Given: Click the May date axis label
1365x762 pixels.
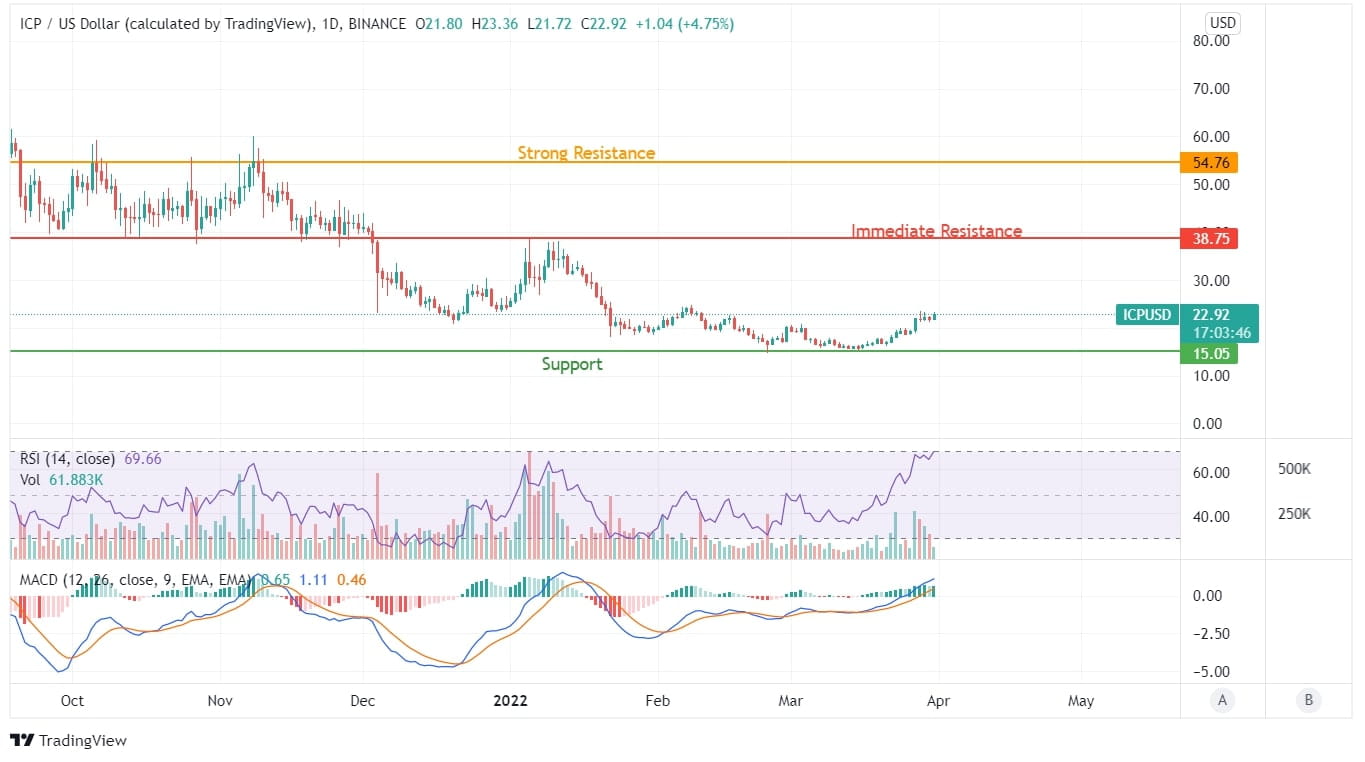Looking at the screenshot, I should tap(1081, 701).
